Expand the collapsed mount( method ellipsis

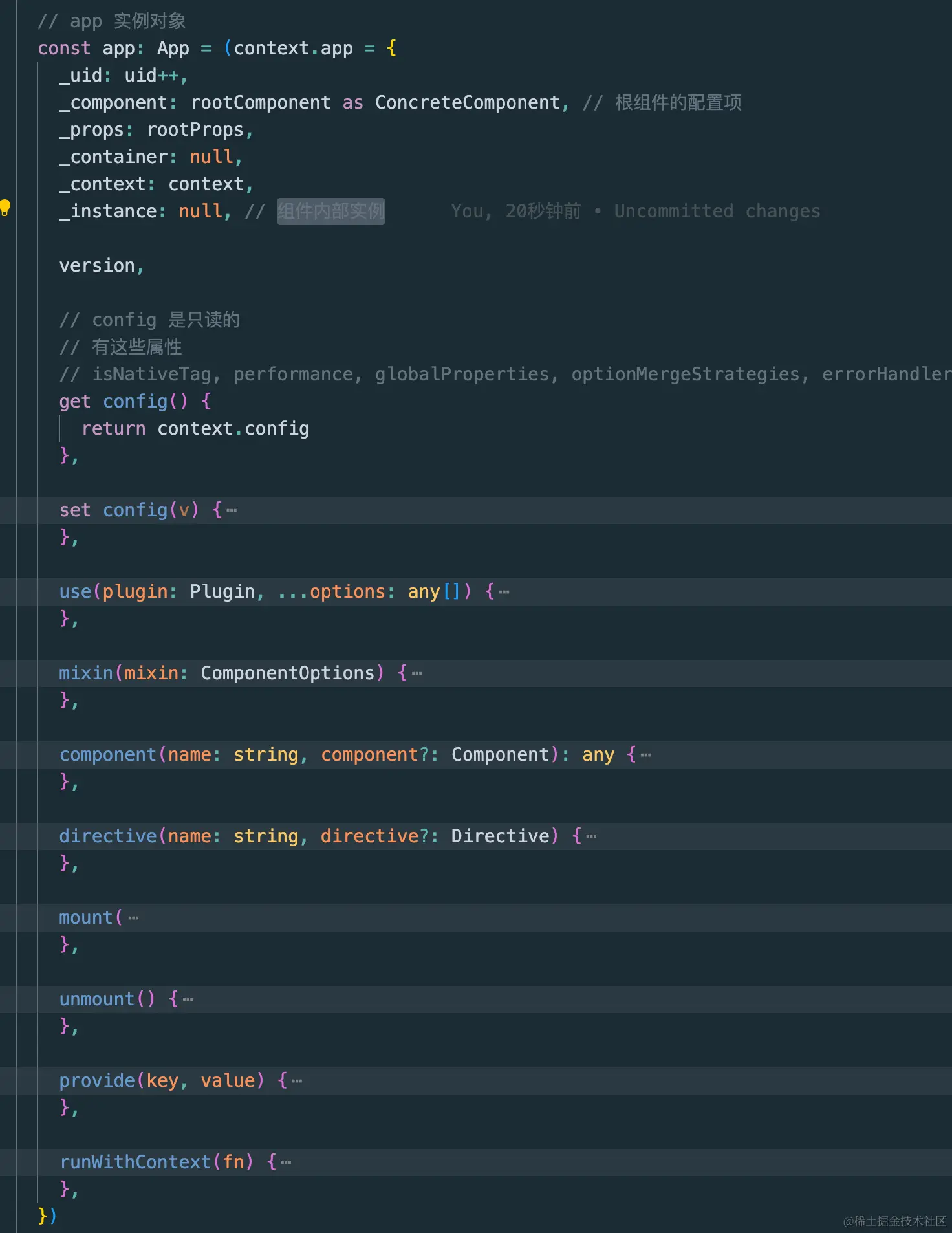pos(134,918)
